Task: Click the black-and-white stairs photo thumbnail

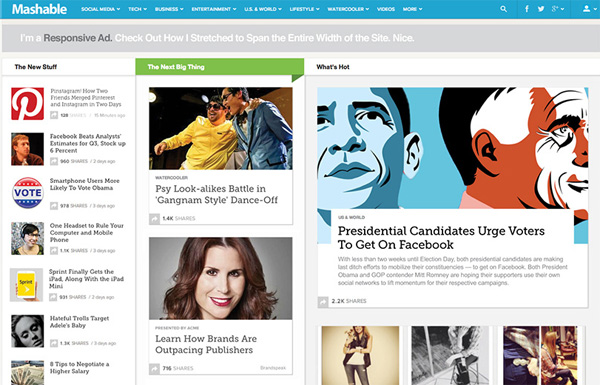Action: (x=450, y=356)
